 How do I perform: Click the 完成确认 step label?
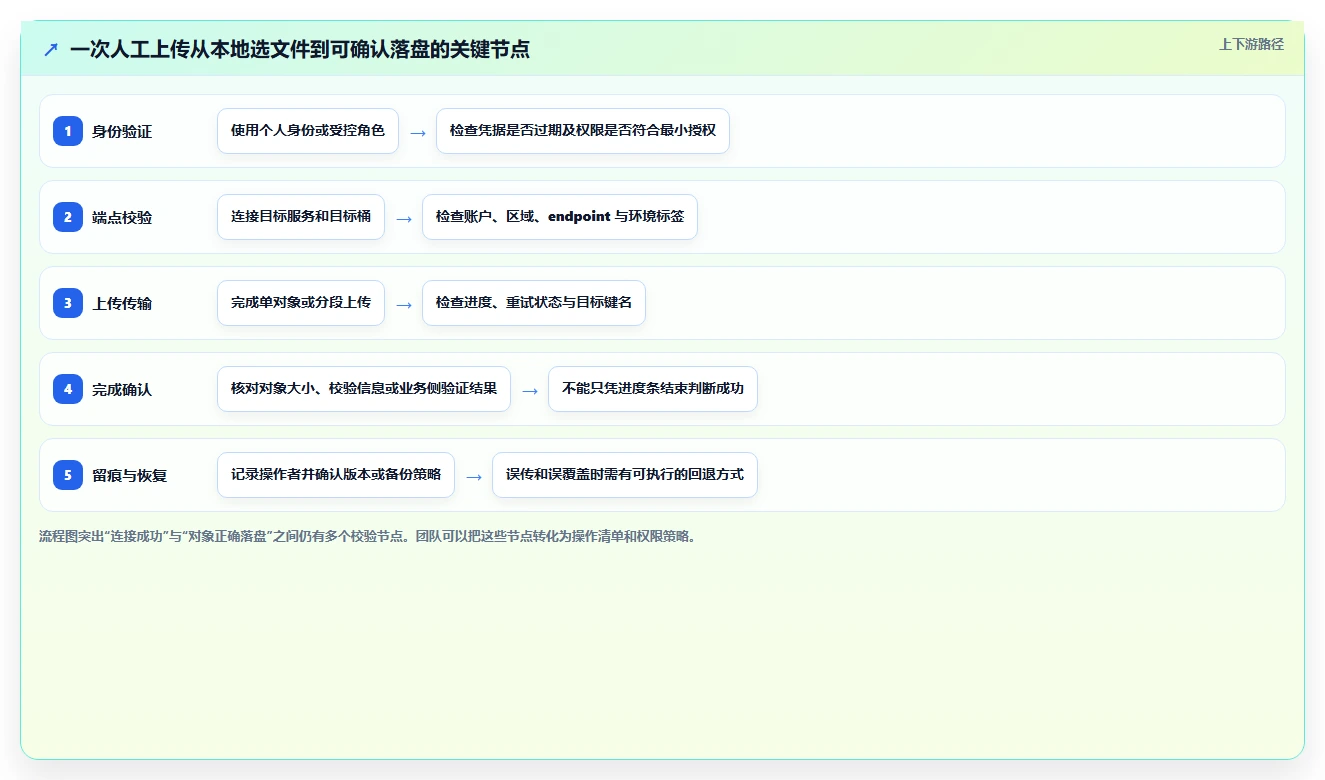pos(122,389)
